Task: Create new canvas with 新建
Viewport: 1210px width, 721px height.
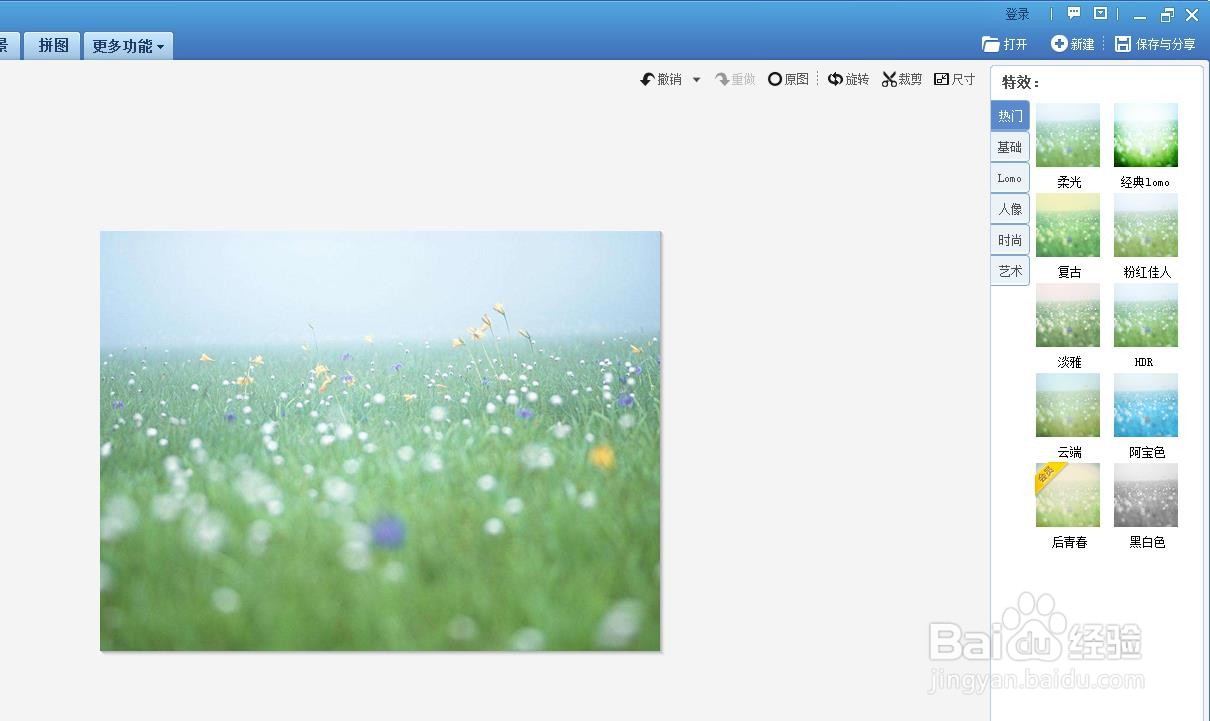Action: [x=1072, y=44]
